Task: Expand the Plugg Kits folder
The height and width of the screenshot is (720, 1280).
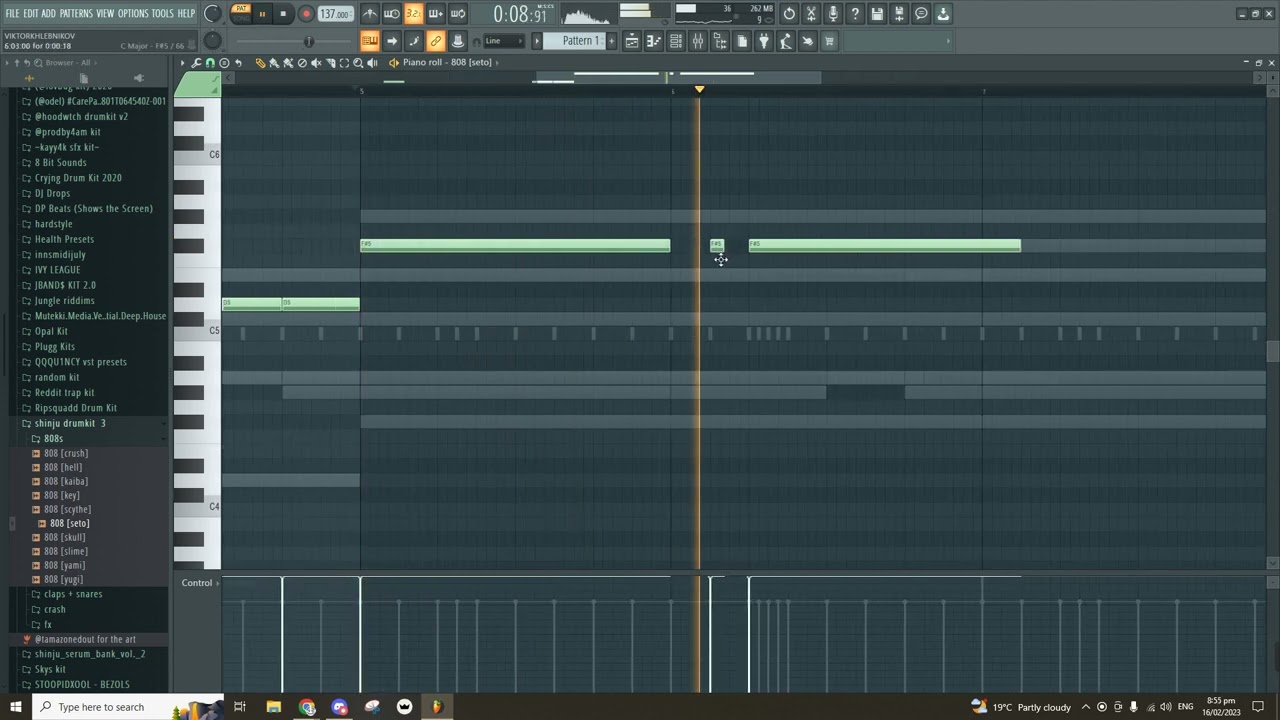Action: (x=55, y=347)
